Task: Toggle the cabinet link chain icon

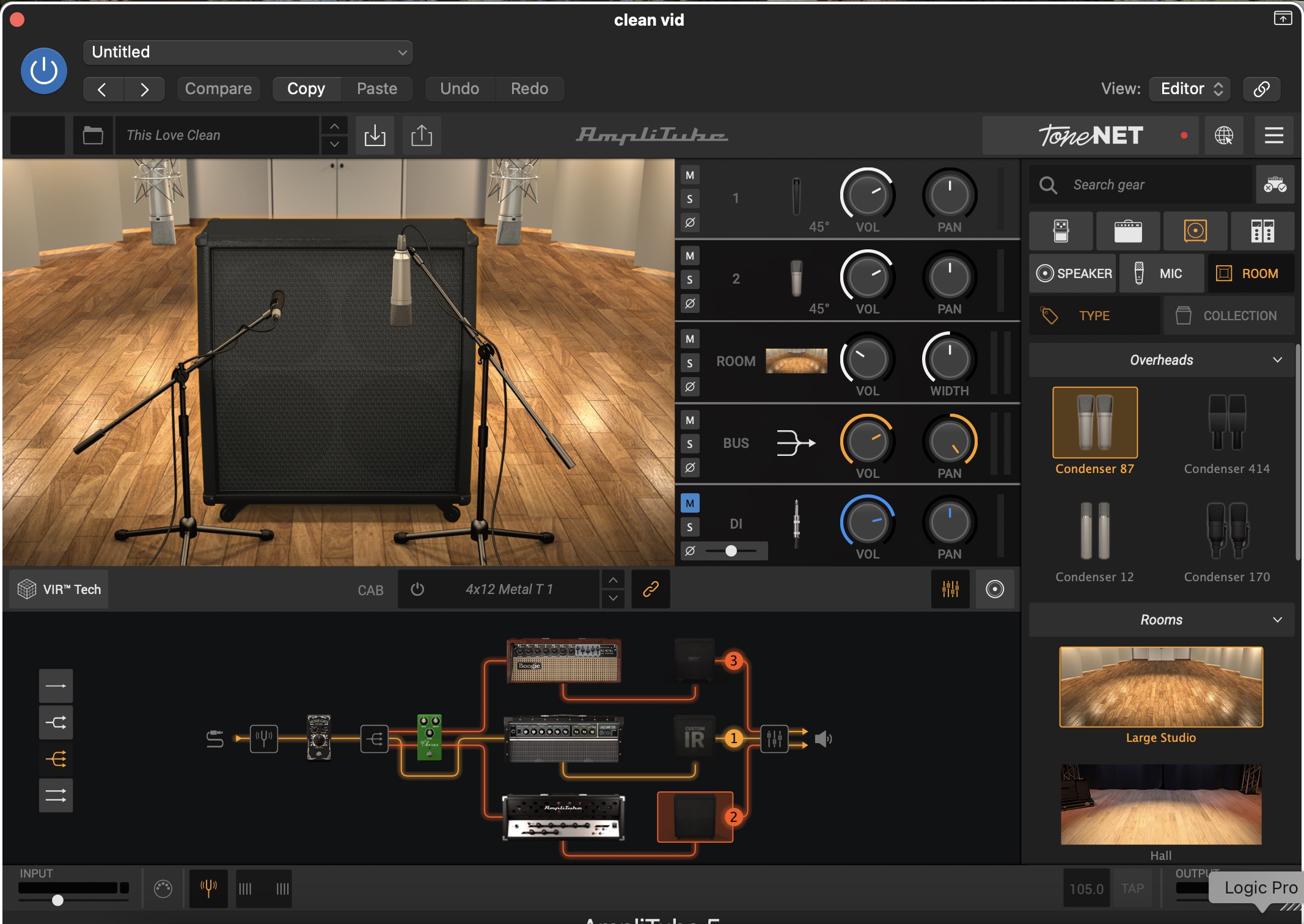Action: [651, 589]
